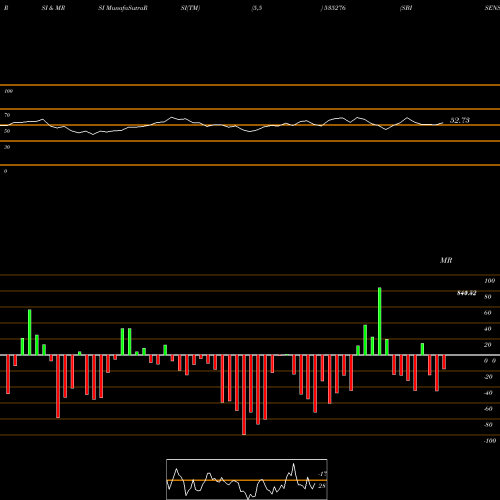500x500 pixels.
Task: Click the "SI MunafaSutraR" header text
Action: coord(123,8)
